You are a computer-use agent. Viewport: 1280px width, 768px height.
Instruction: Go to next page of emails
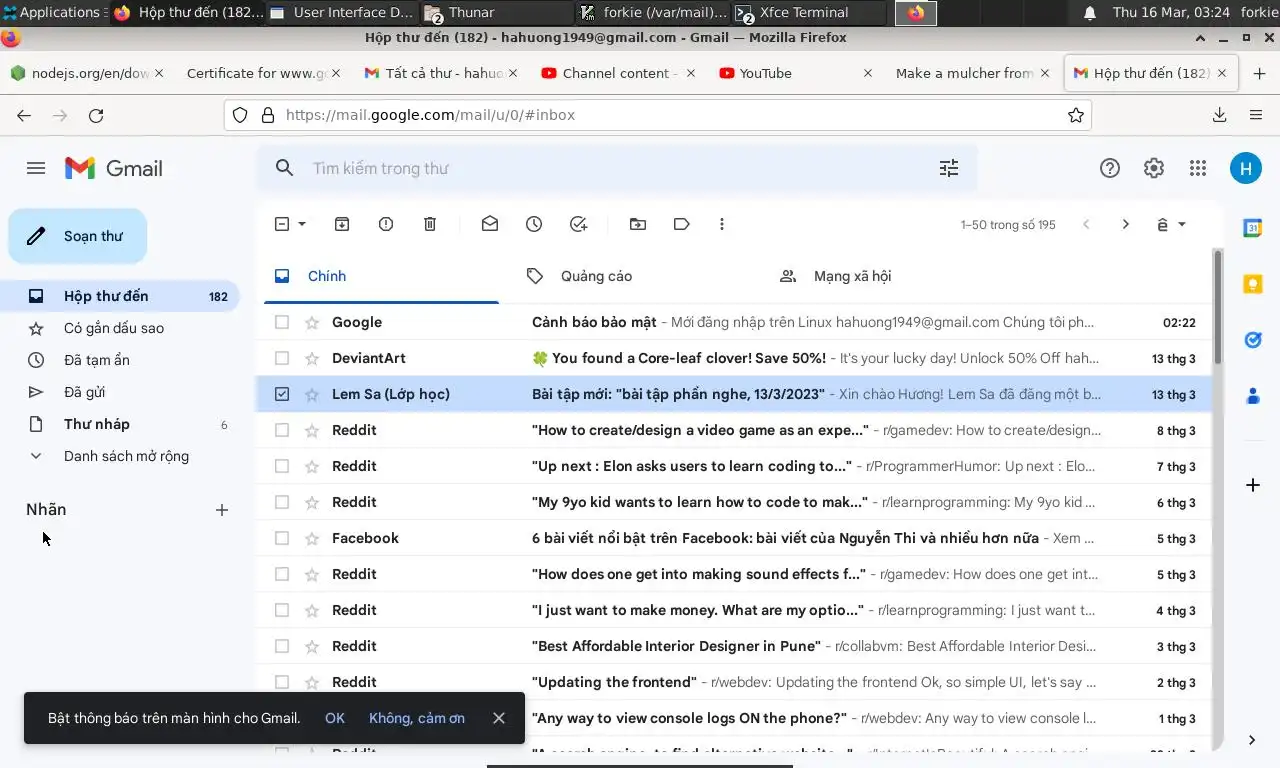point(1126,224)
